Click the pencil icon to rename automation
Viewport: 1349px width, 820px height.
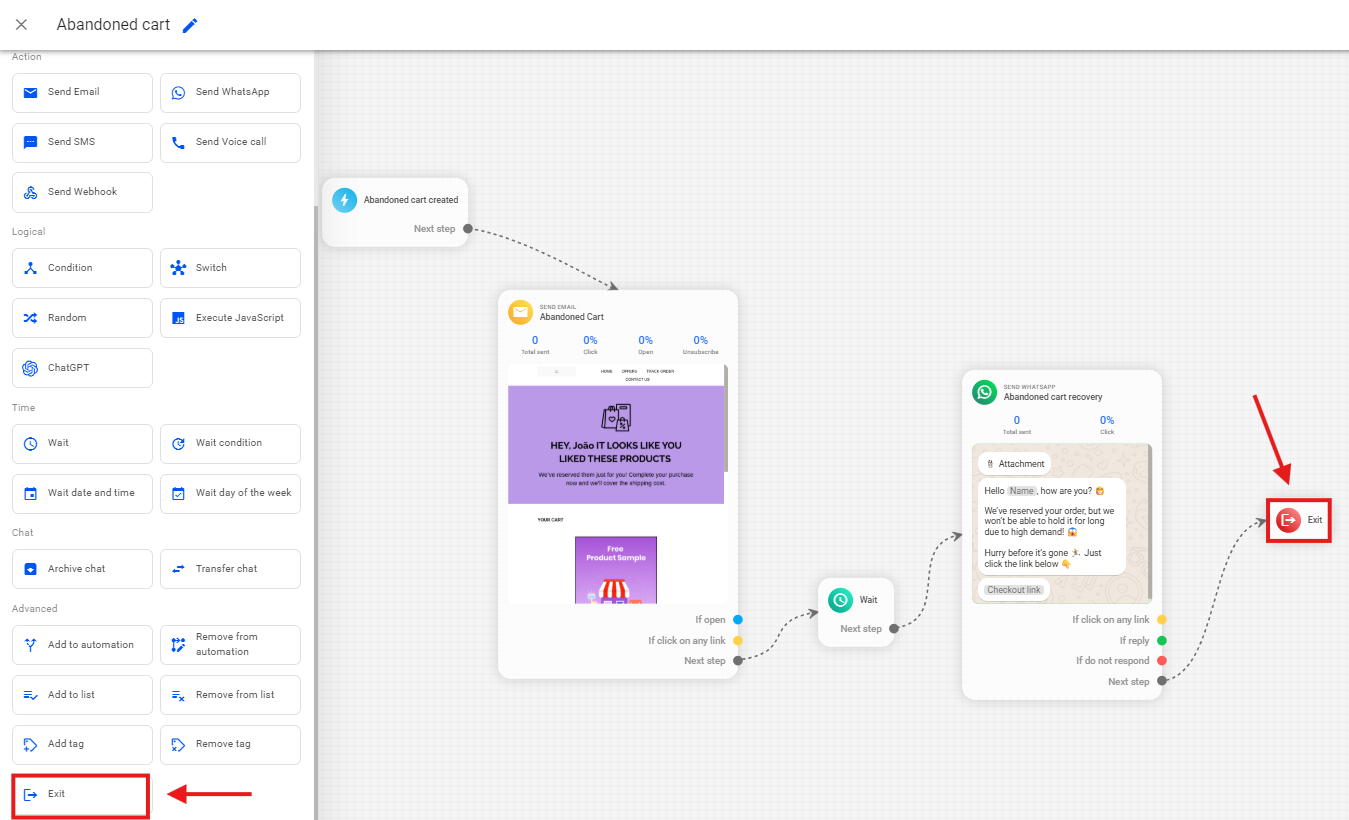[190, 25]
